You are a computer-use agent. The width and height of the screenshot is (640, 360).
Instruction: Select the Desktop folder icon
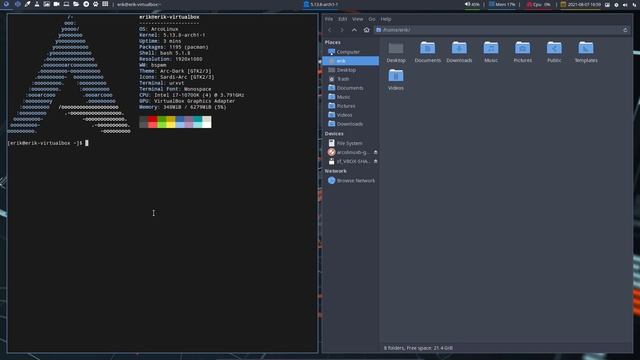tap(396, 52)
